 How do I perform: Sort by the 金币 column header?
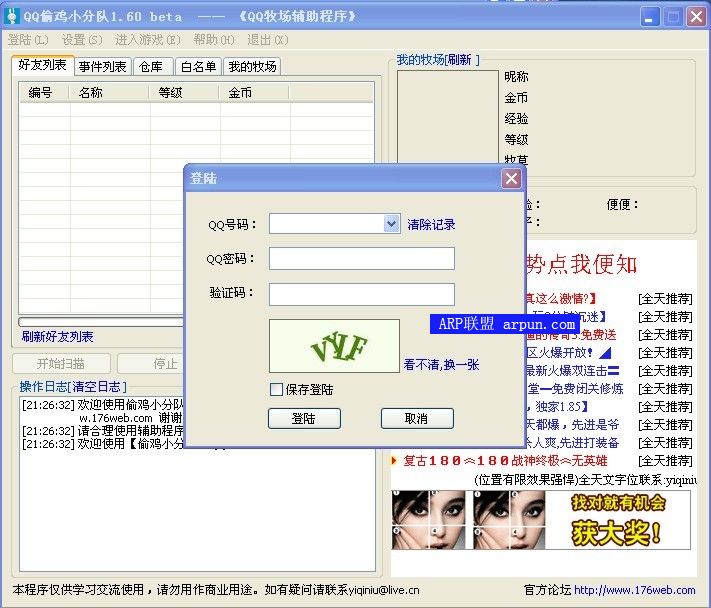[x=254, y=92]
